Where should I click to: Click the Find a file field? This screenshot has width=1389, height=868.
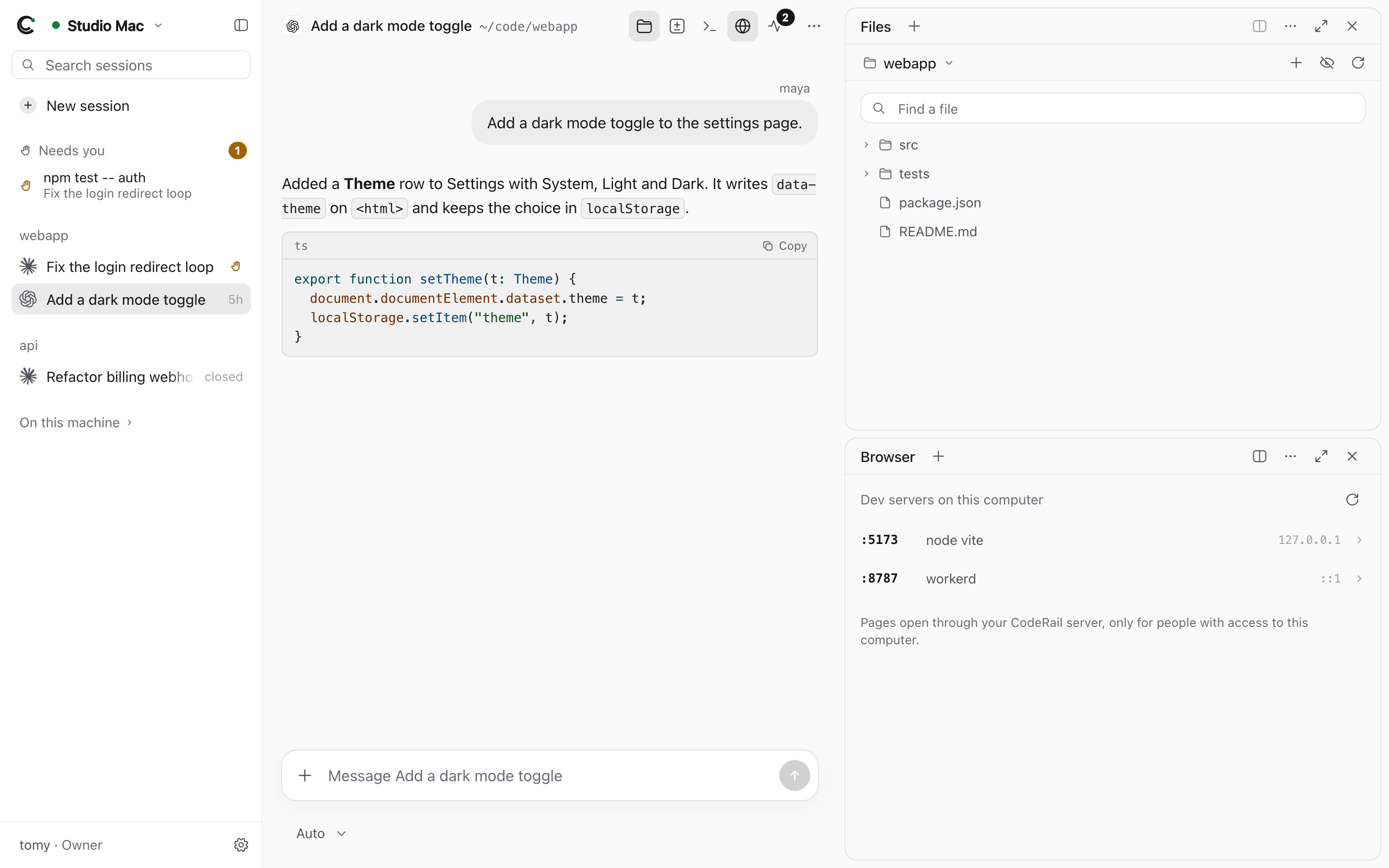[1112, 108]
